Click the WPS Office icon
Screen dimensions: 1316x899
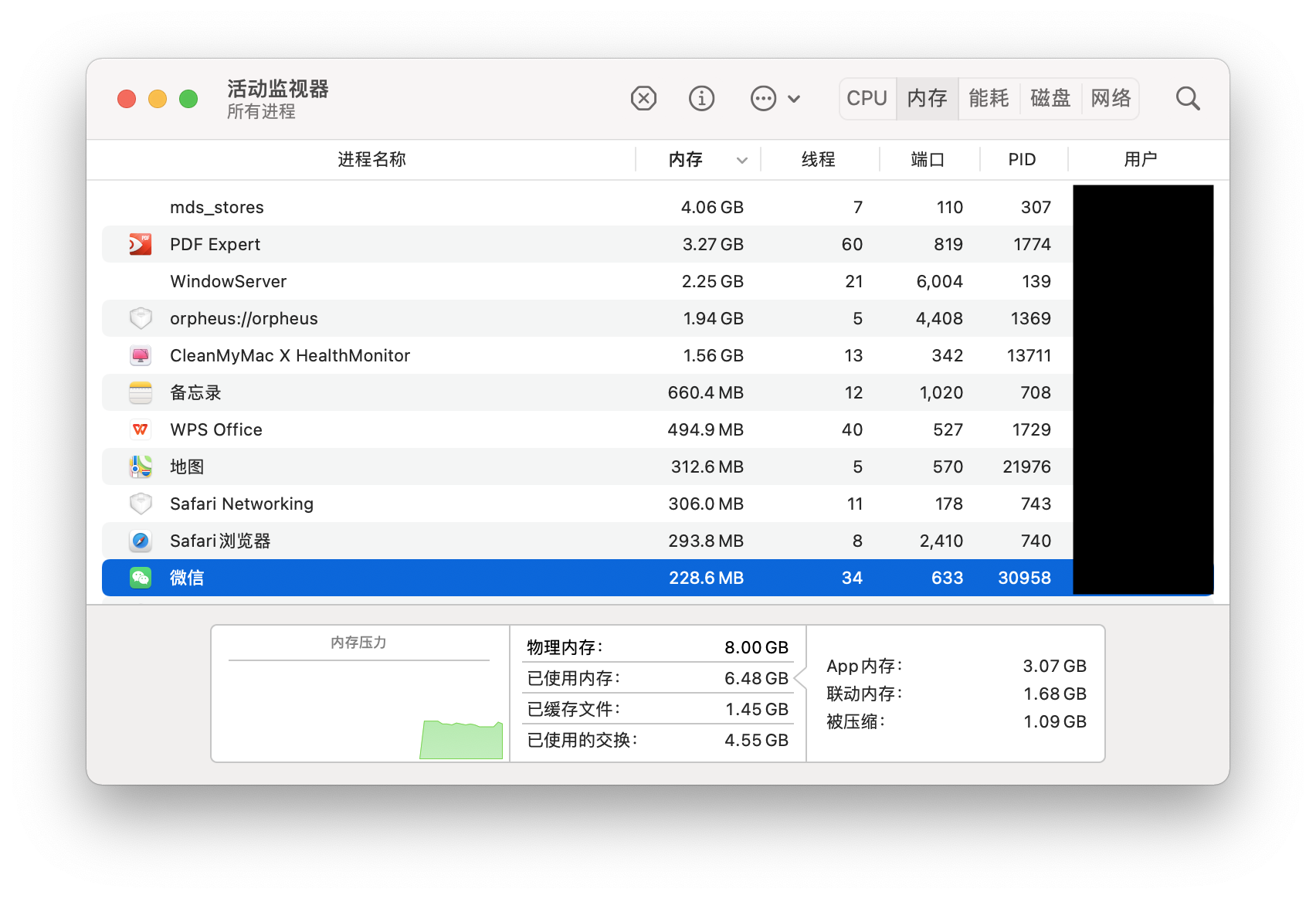click(141, 429)
